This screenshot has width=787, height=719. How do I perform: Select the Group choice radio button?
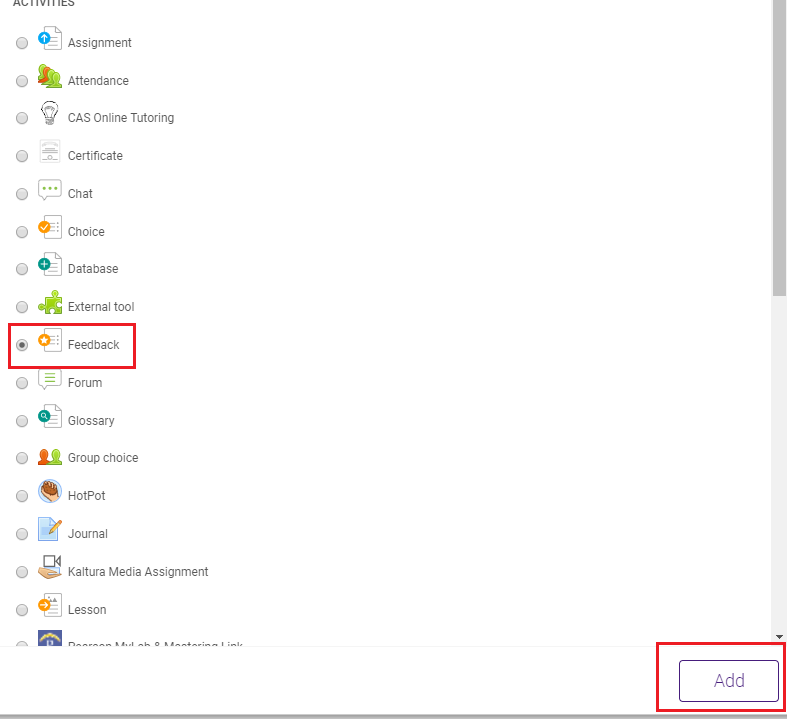coord(22,458)
